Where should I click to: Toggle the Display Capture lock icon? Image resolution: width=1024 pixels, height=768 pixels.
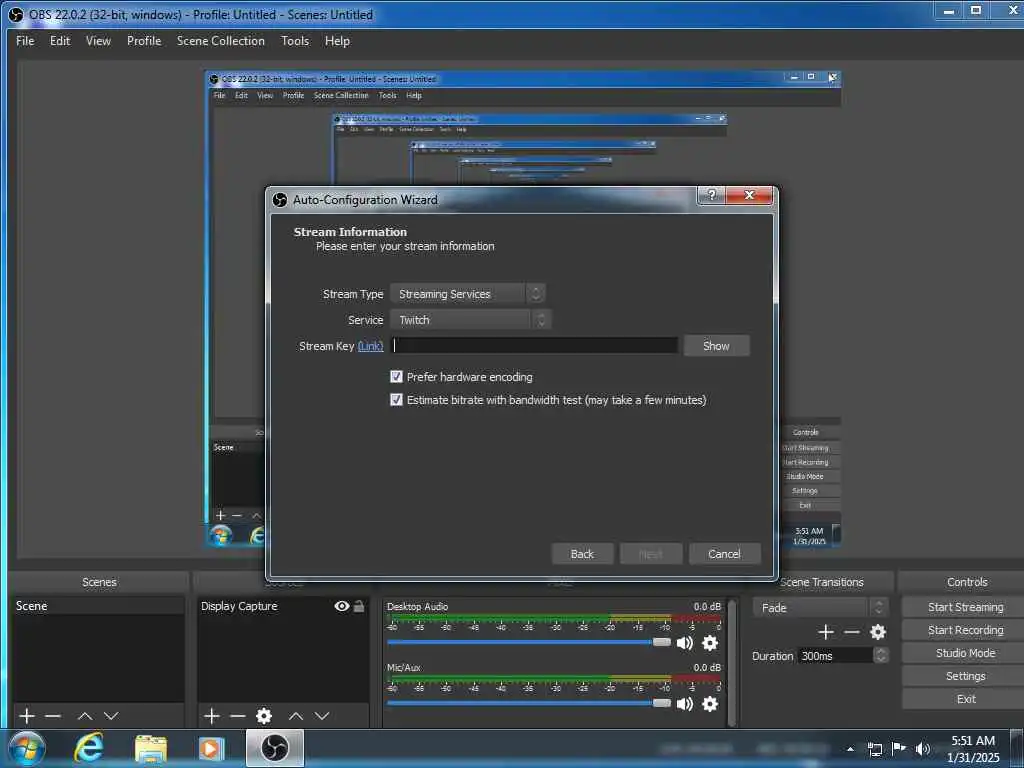[359, 606]
